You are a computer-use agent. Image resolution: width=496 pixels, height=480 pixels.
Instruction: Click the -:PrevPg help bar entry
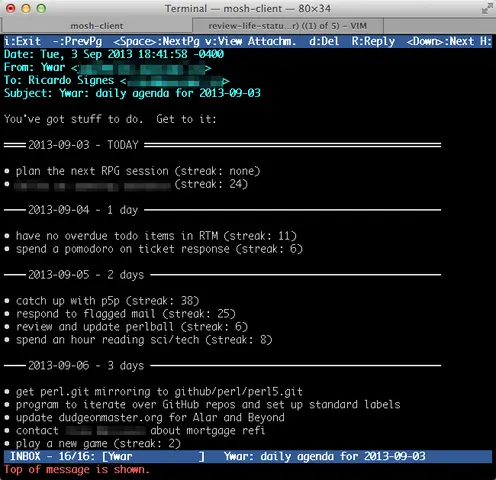(78, 41)
